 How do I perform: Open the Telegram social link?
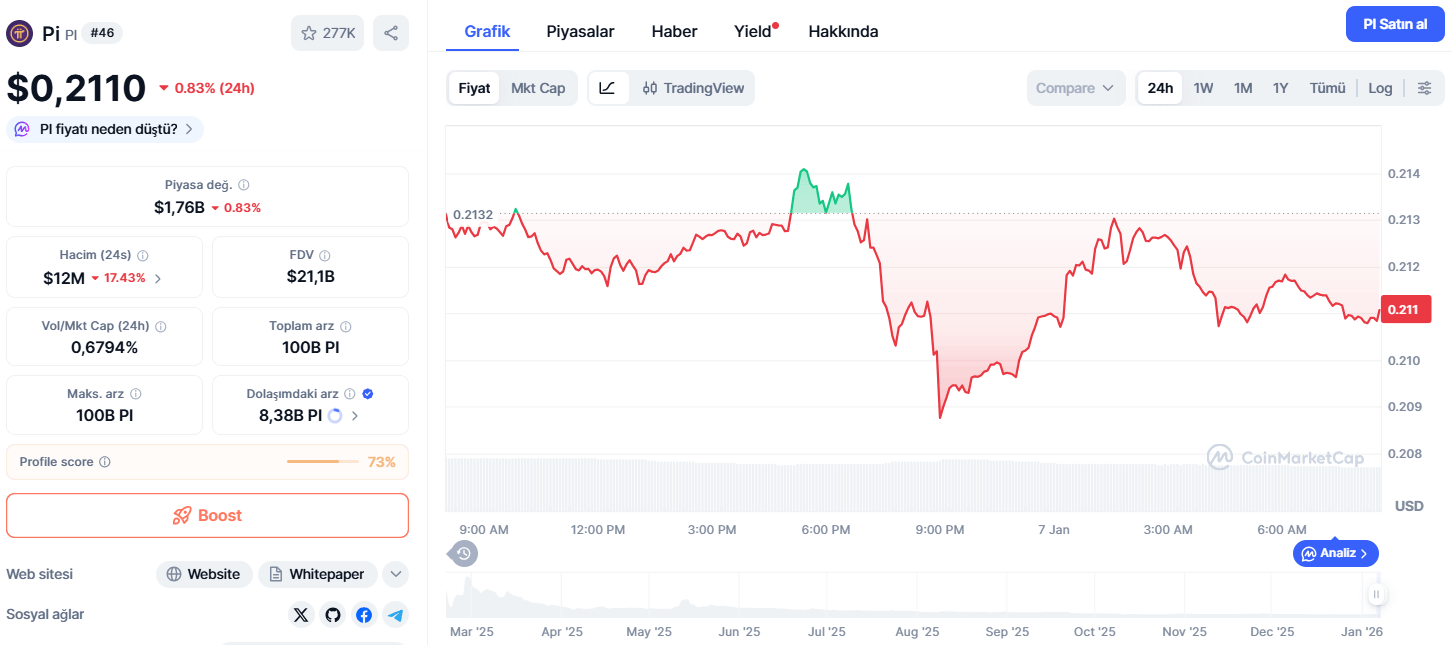pyautogui.click(x=396, y=615)
